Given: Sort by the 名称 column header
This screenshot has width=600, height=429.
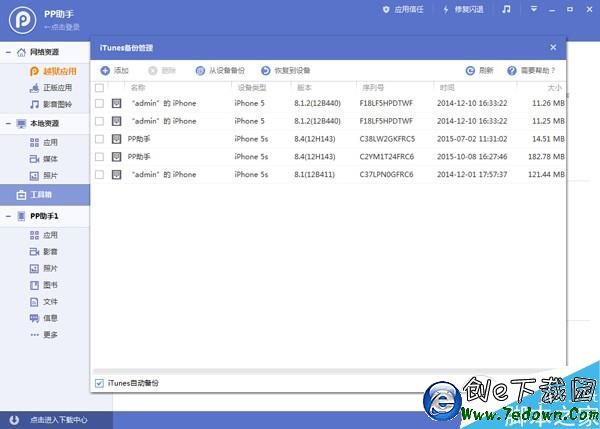Looking at the screenshot, I should [x=138, y=88].
